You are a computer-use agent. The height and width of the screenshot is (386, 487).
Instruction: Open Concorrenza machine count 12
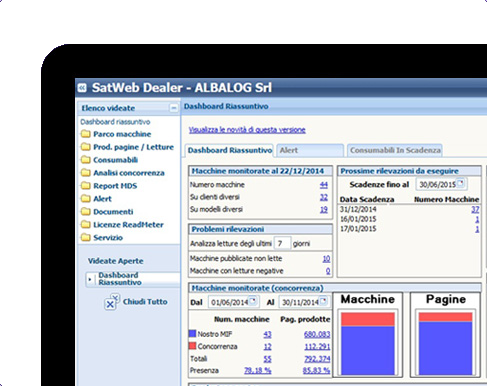(x=267, y=346)
